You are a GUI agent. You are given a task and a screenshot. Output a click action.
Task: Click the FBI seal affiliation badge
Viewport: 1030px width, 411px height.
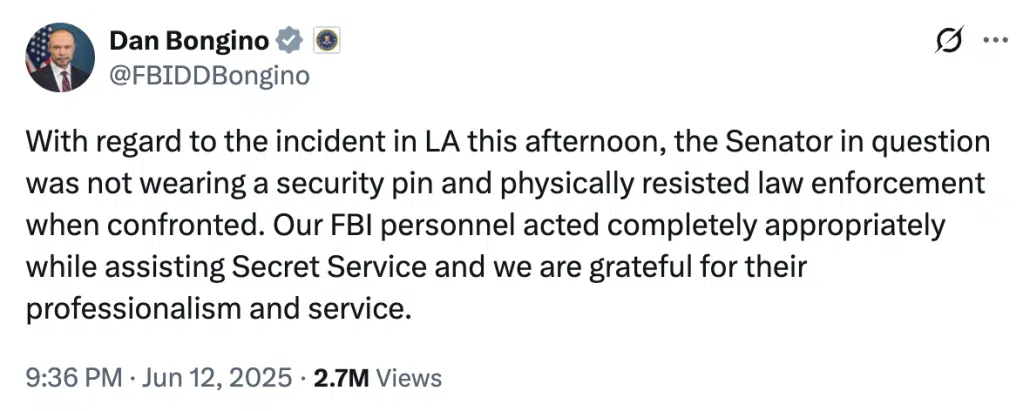pos(325,42)
